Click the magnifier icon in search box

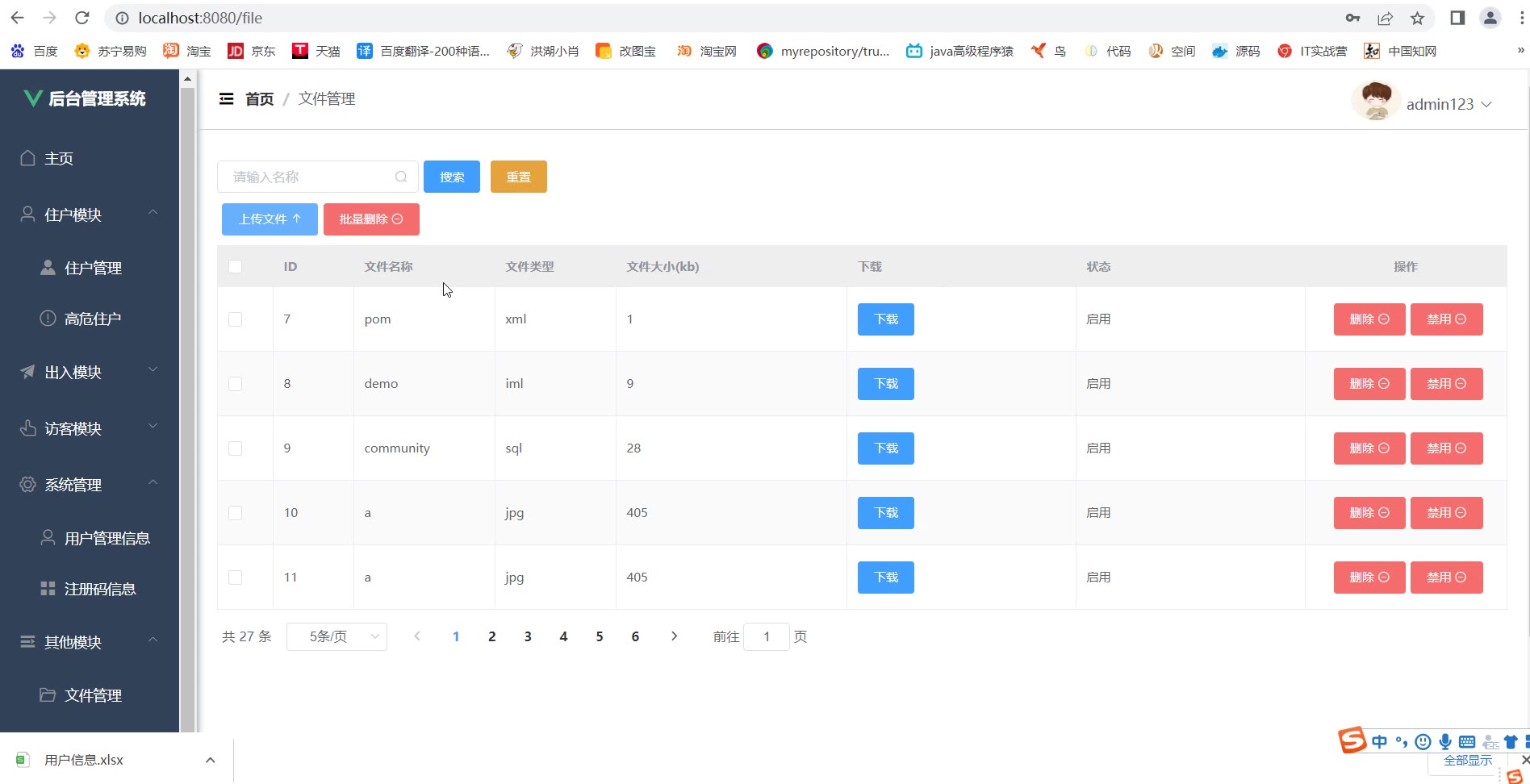click(x=401, y=177)
